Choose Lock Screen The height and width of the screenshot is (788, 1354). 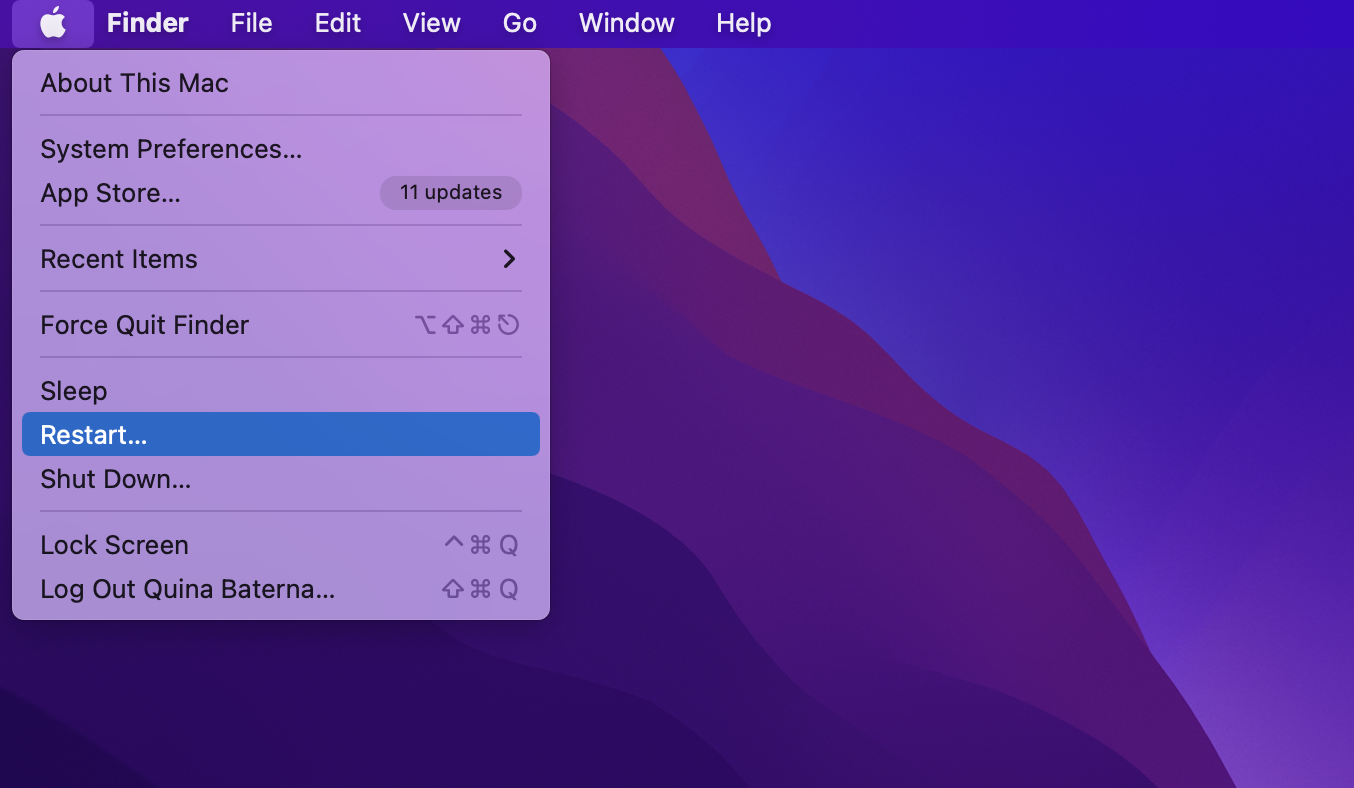point(281,545)
